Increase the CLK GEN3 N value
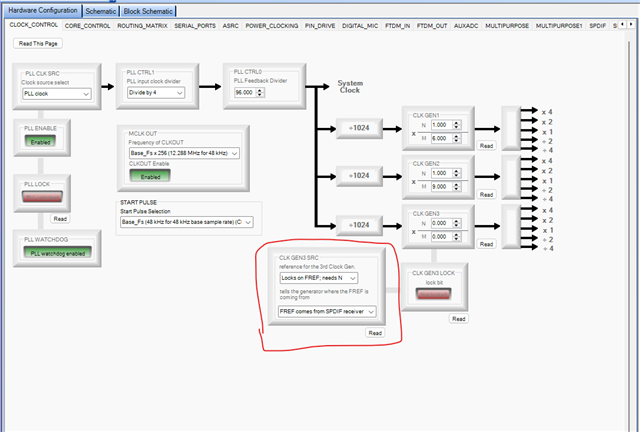 point(457,221)
